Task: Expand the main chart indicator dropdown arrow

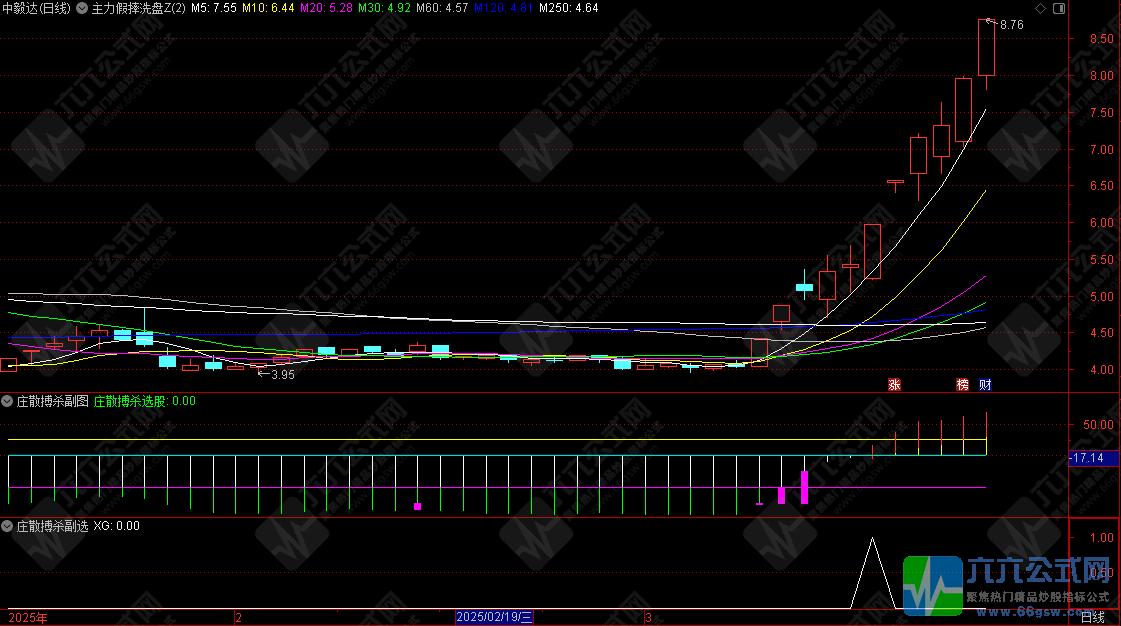Action: pos(82,8)
